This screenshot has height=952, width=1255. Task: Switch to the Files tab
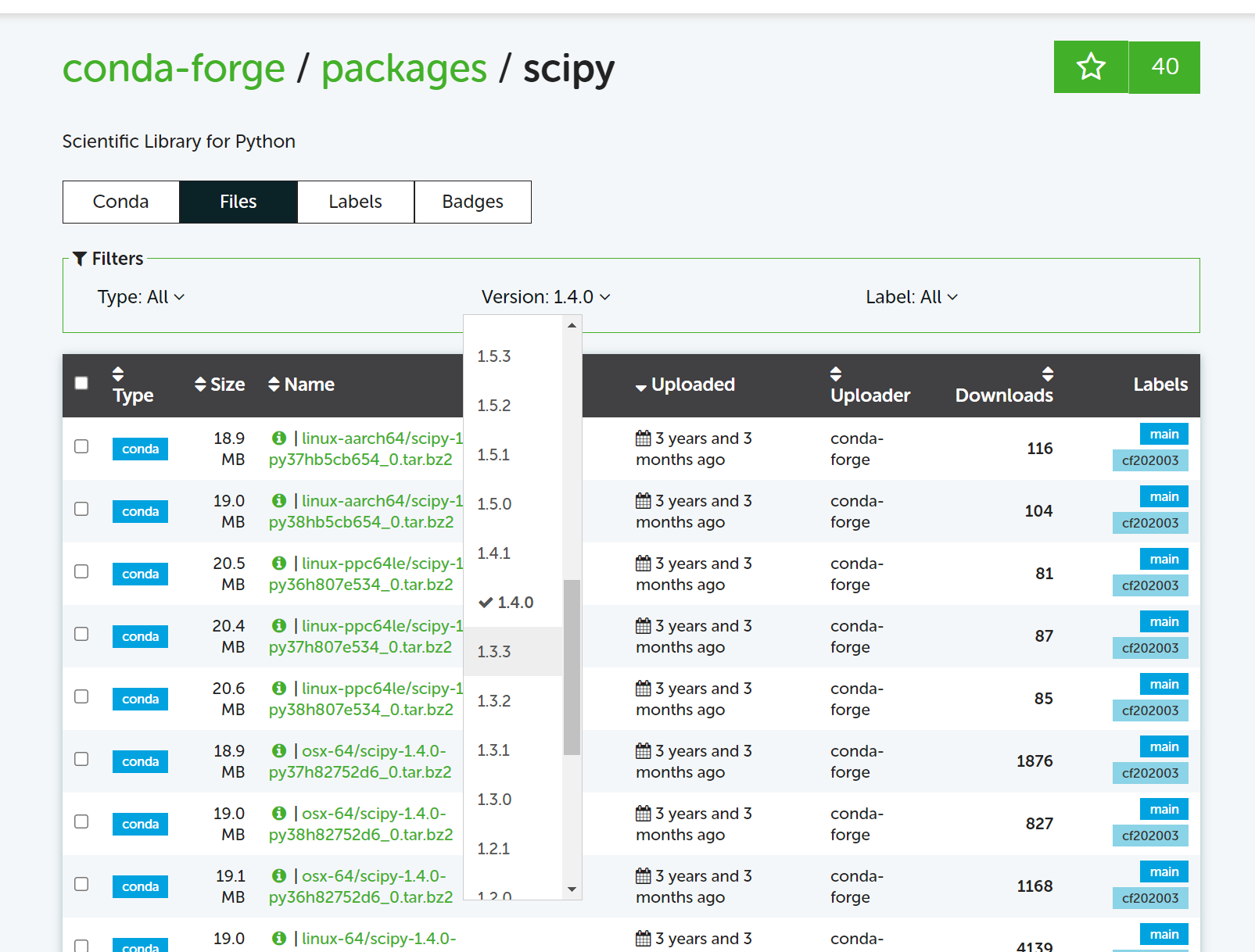click(x=238, y=202)
